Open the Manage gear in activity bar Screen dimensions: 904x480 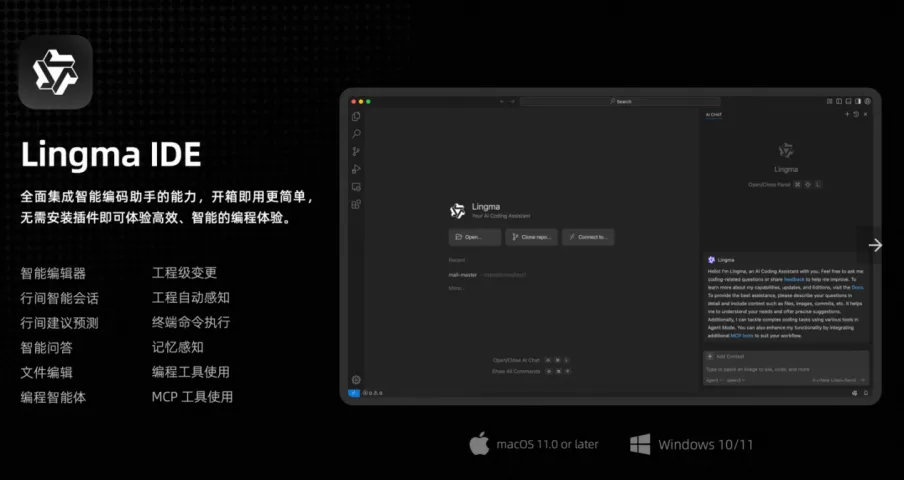pos(356,380)
